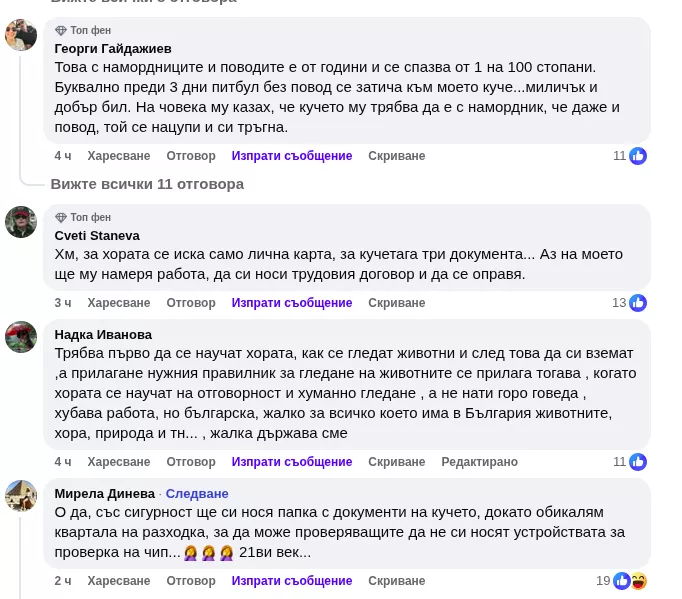Like Георги Гайдажиев's comment with Харесване
The image size is (682, 599).
pyautogui.click(x=118, y=156)
